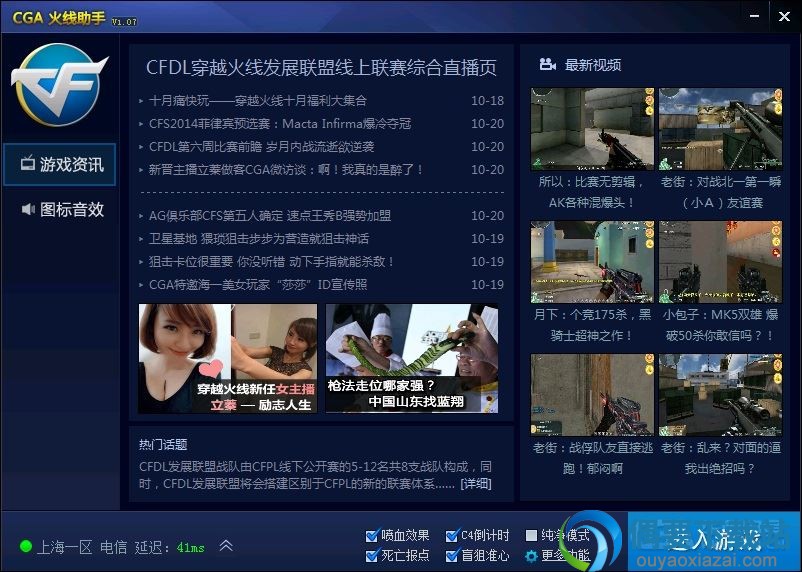Click the 进入游戏 button

[x=714, y=541]
